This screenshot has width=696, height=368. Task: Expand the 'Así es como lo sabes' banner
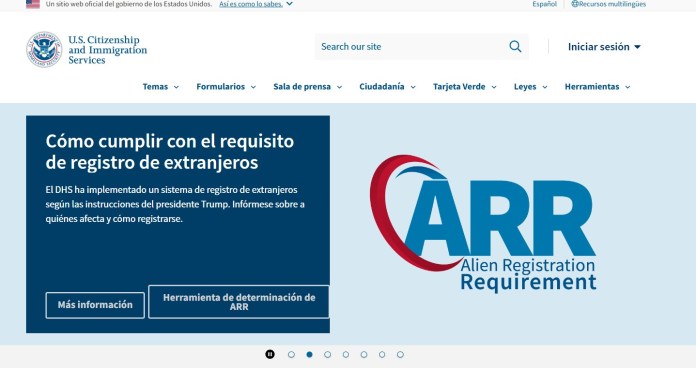(x=256, y=4)
